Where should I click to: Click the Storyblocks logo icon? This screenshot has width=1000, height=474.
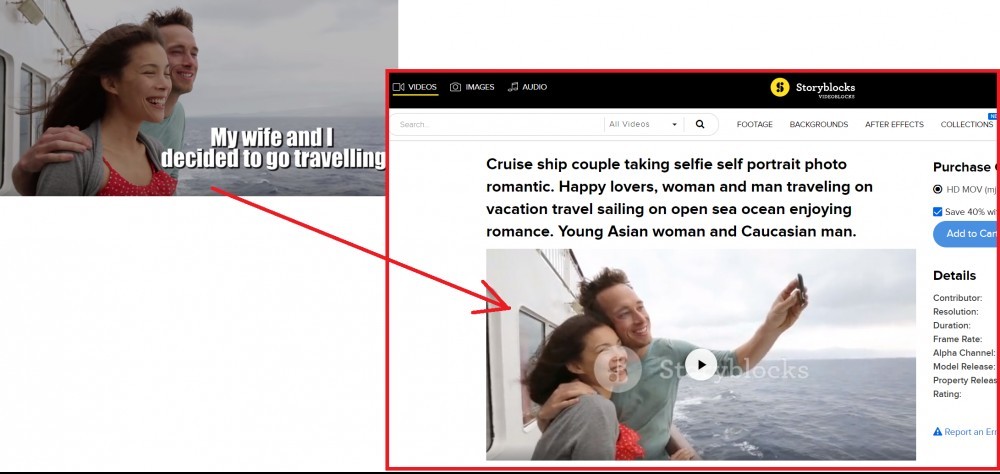pos(779,87)
